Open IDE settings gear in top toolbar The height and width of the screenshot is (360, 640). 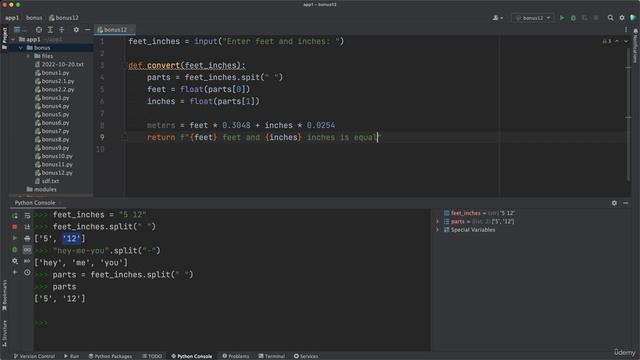click(622, 18)
